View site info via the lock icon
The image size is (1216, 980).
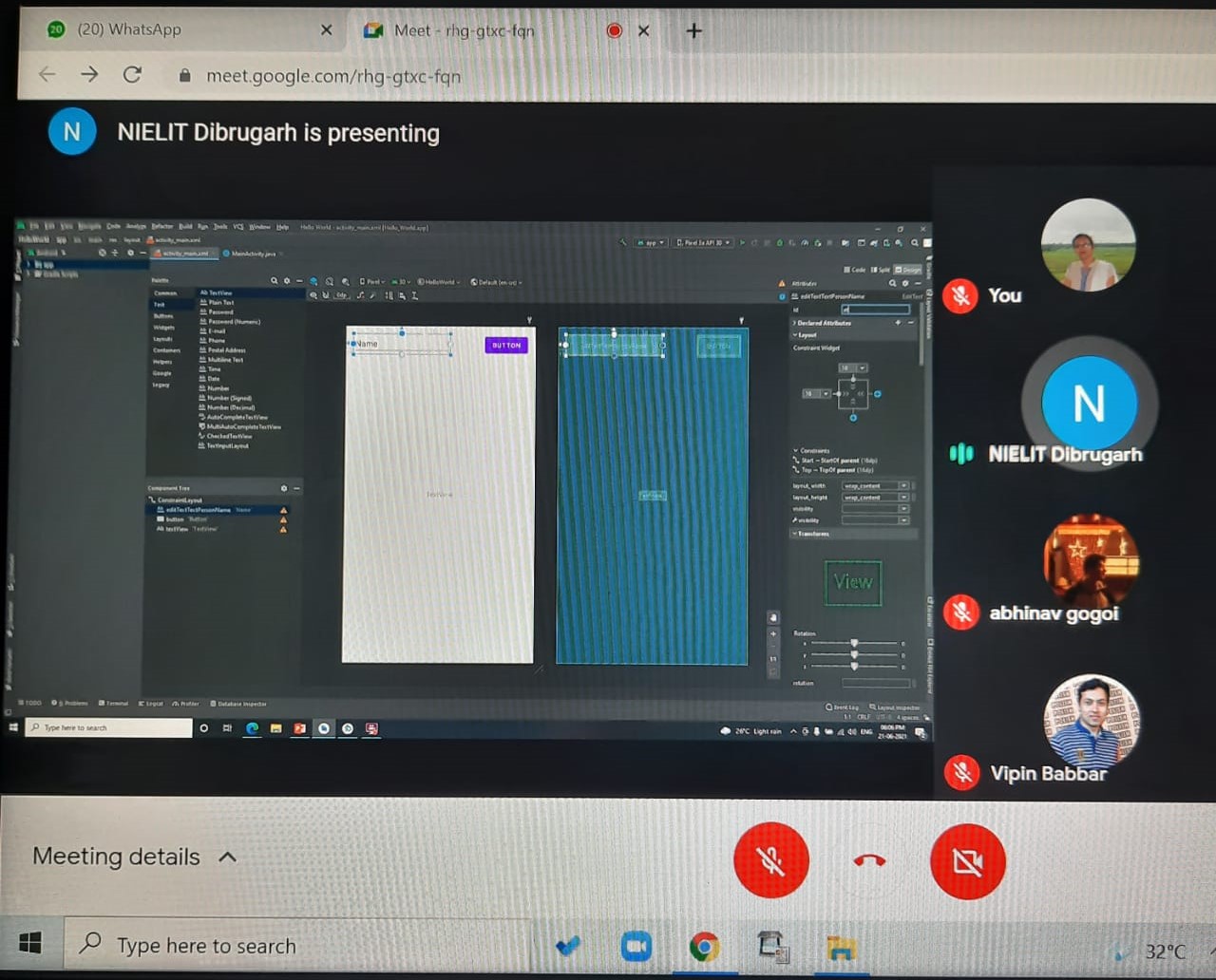pos(184,75)
